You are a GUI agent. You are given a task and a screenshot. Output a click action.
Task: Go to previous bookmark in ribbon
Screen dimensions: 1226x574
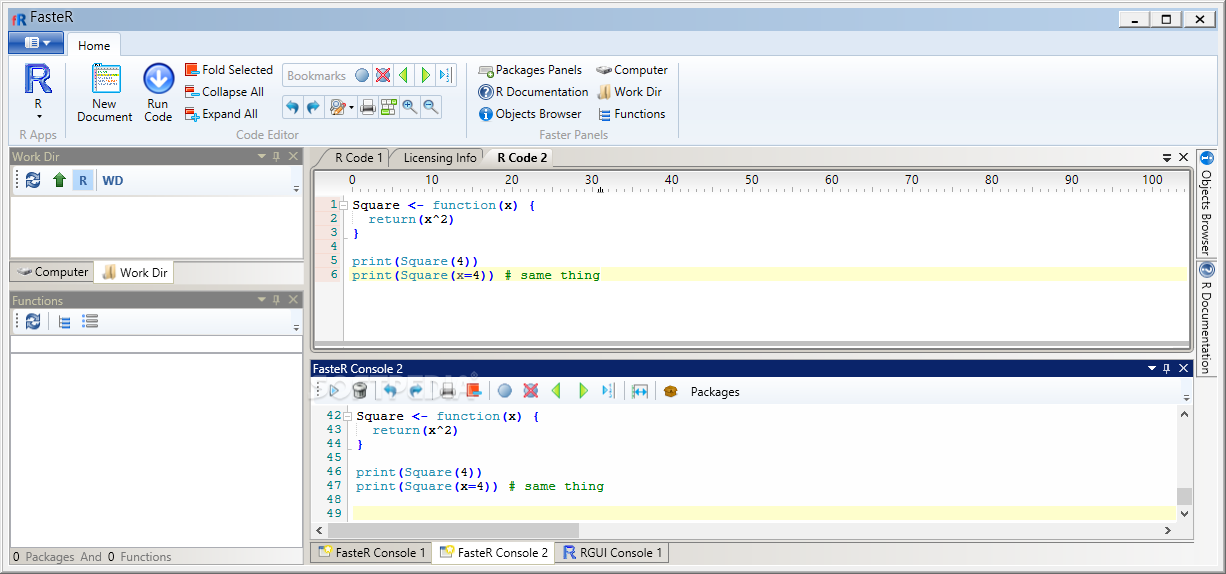tap(403, 76)
